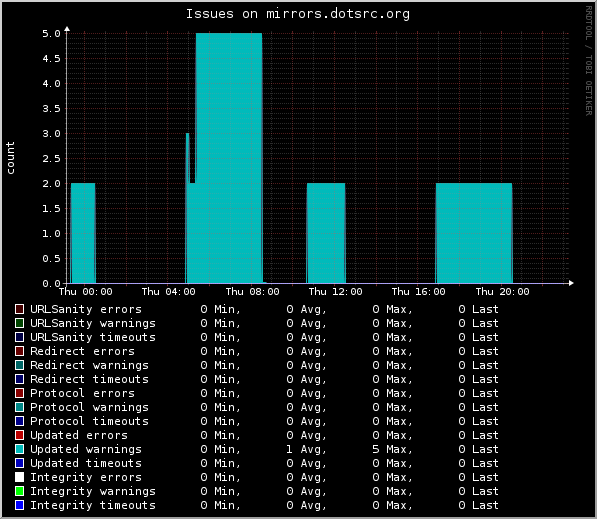
Task: Click the wide cyan bar near Thu 20:00
Action: point(474,233)
